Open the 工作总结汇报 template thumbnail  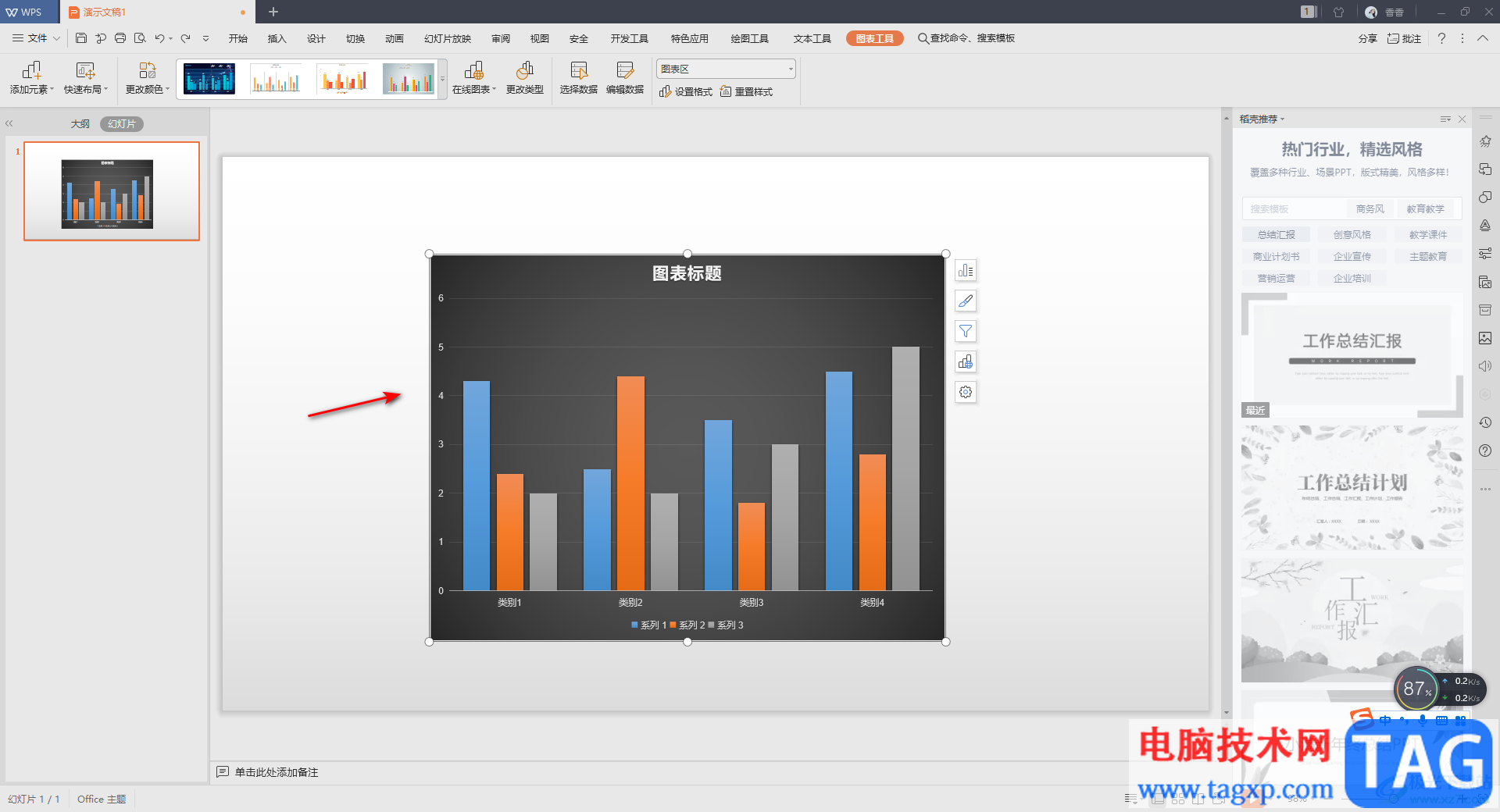(1352, 355)
